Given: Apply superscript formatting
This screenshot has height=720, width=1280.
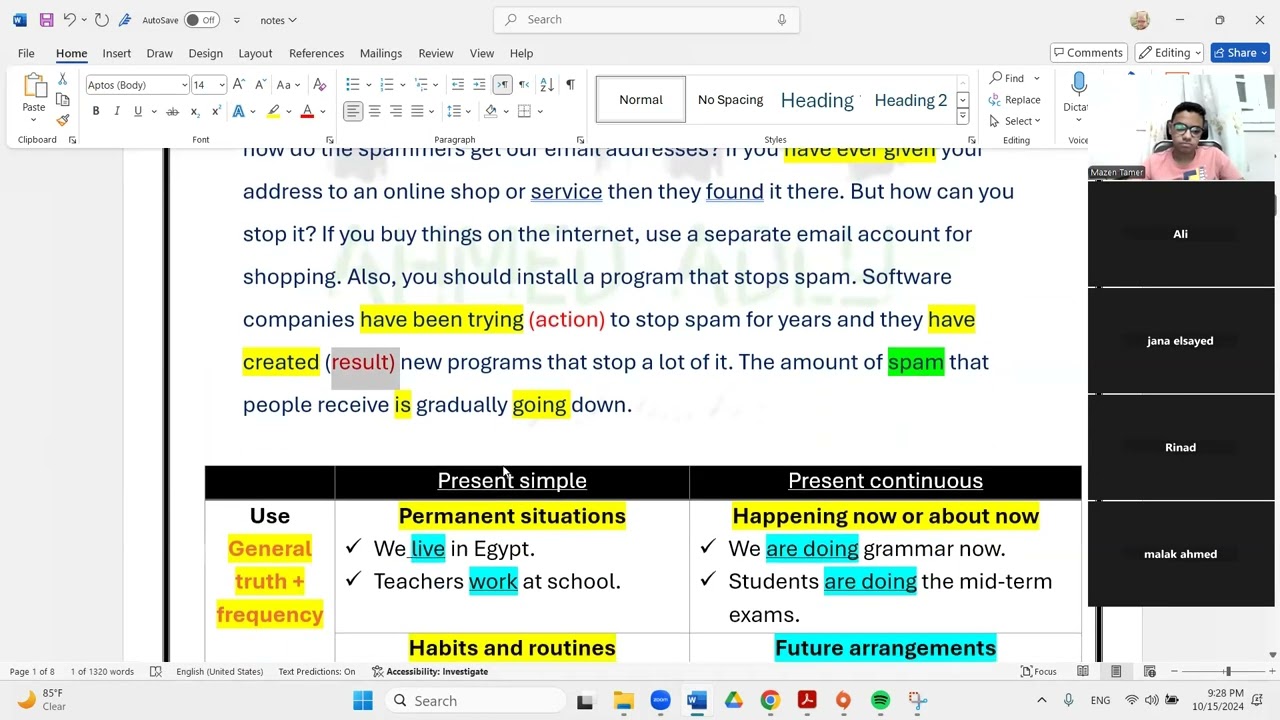Looking at the screenshot, I should coord(215,111).
